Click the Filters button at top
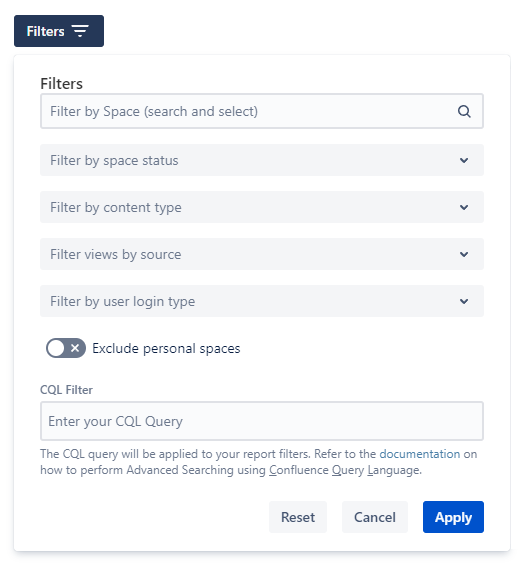The image size is (524, 565). (x=59, y=31)
